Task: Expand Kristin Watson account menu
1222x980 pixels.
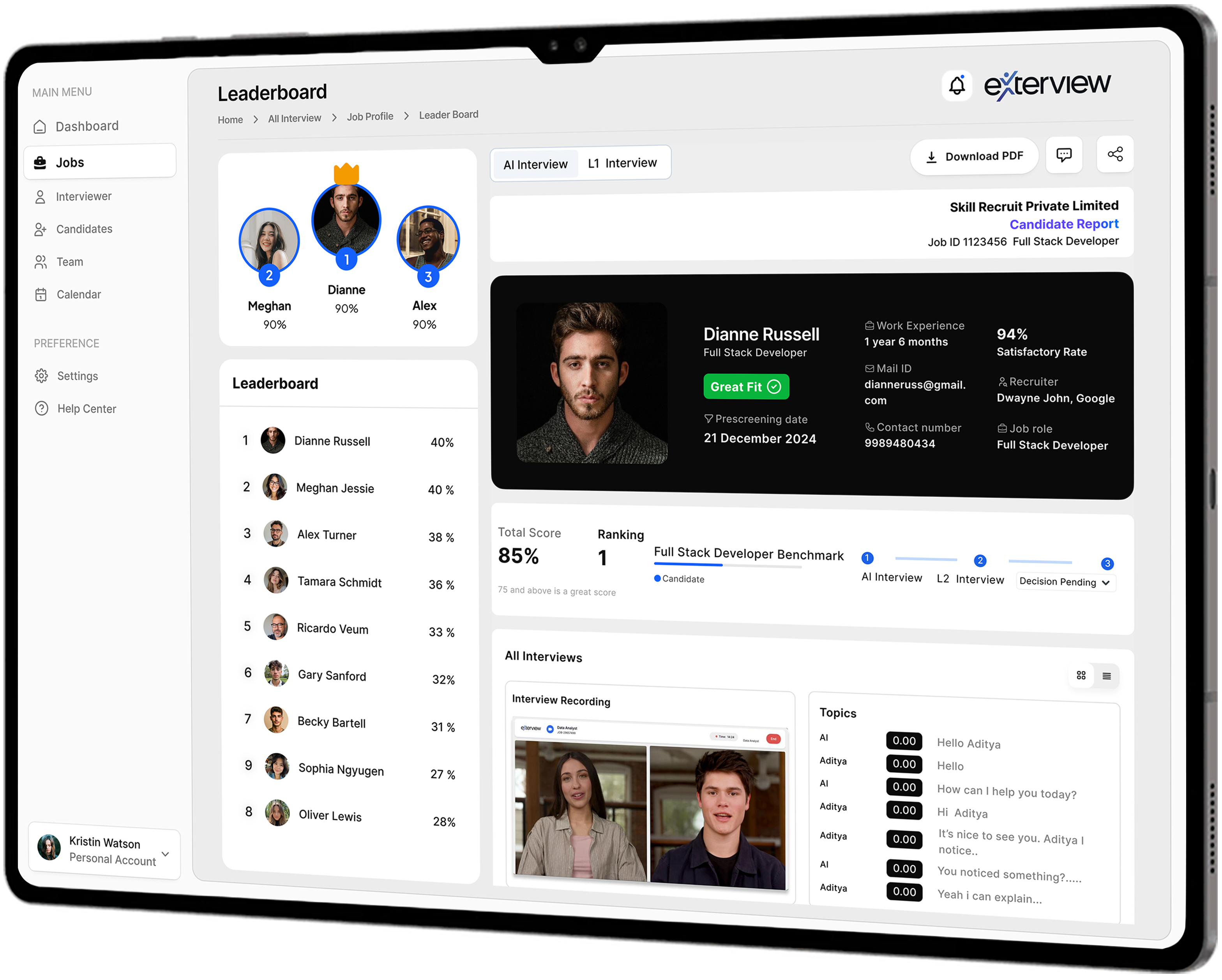Action: point(165,854)
